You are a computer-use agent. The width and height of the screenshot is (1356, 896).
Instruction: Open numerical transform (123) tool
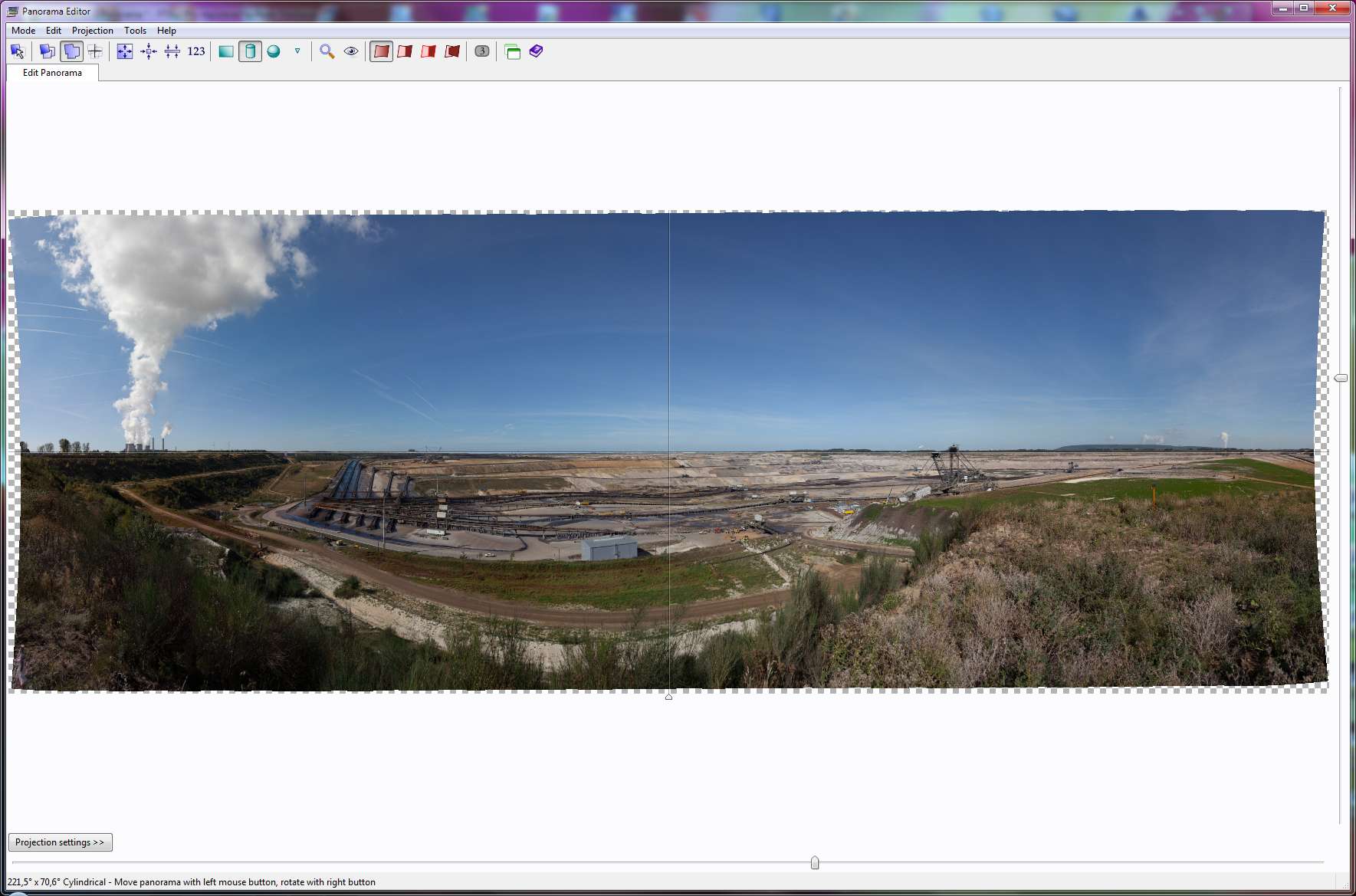coord(196,51)
